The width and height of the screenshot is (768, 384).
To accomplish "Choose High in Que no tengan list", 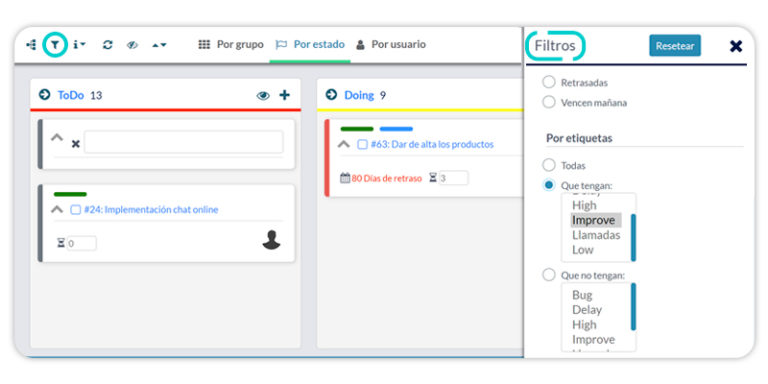I will tap(584, 325).
